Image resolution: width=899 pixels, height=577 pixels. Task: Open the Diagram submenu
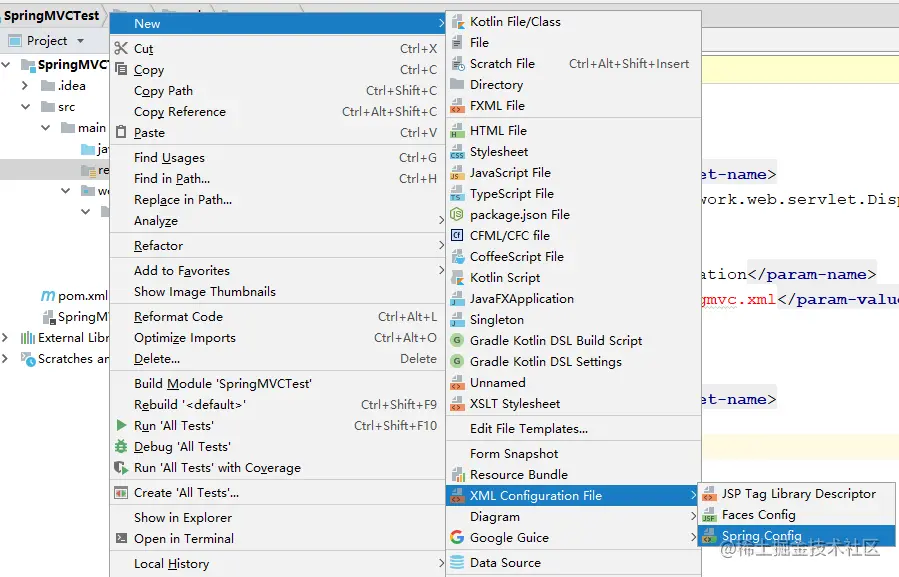click(x=573, y=517)
